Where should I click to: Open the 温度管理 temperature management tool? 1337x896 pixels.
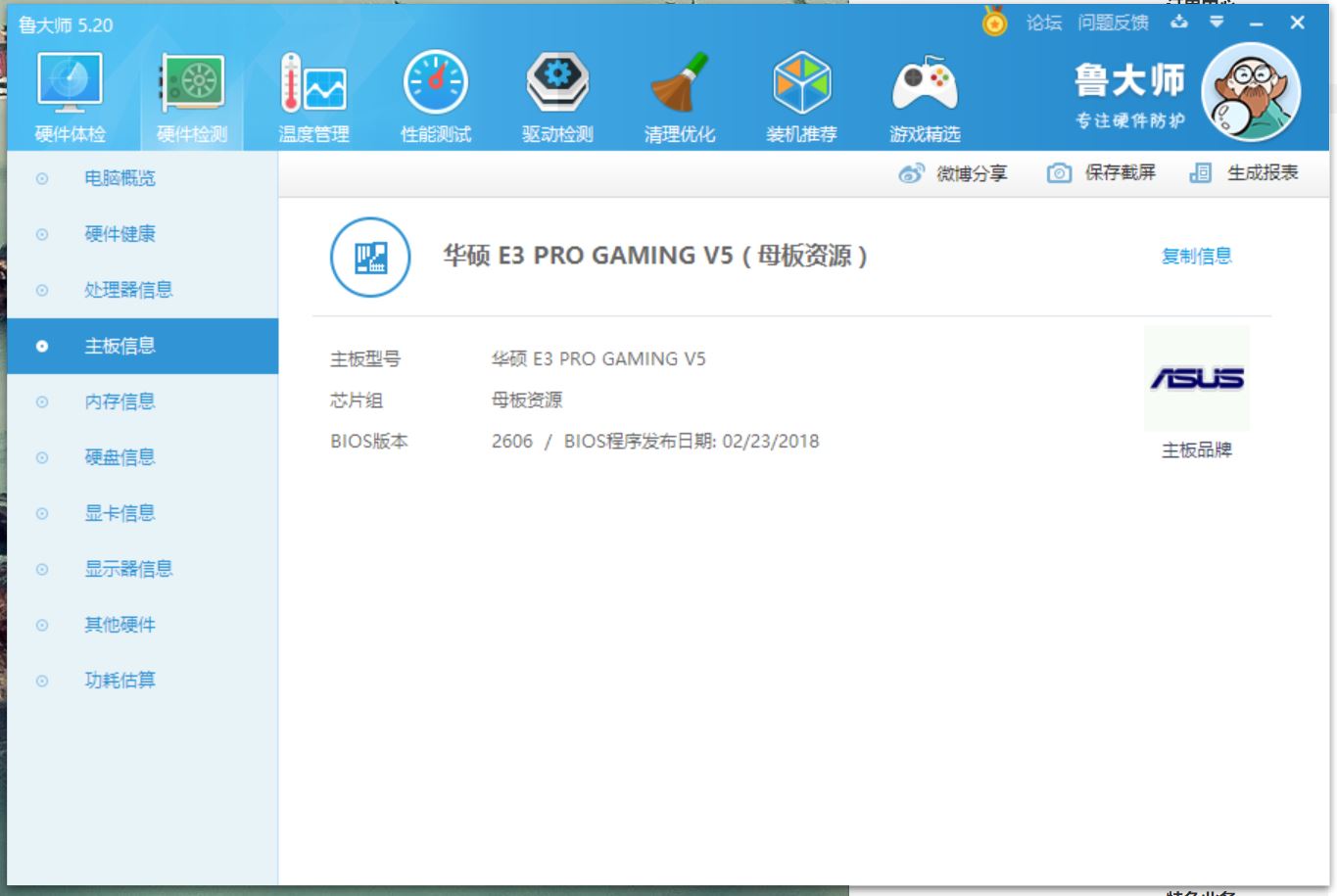point(313,93)
